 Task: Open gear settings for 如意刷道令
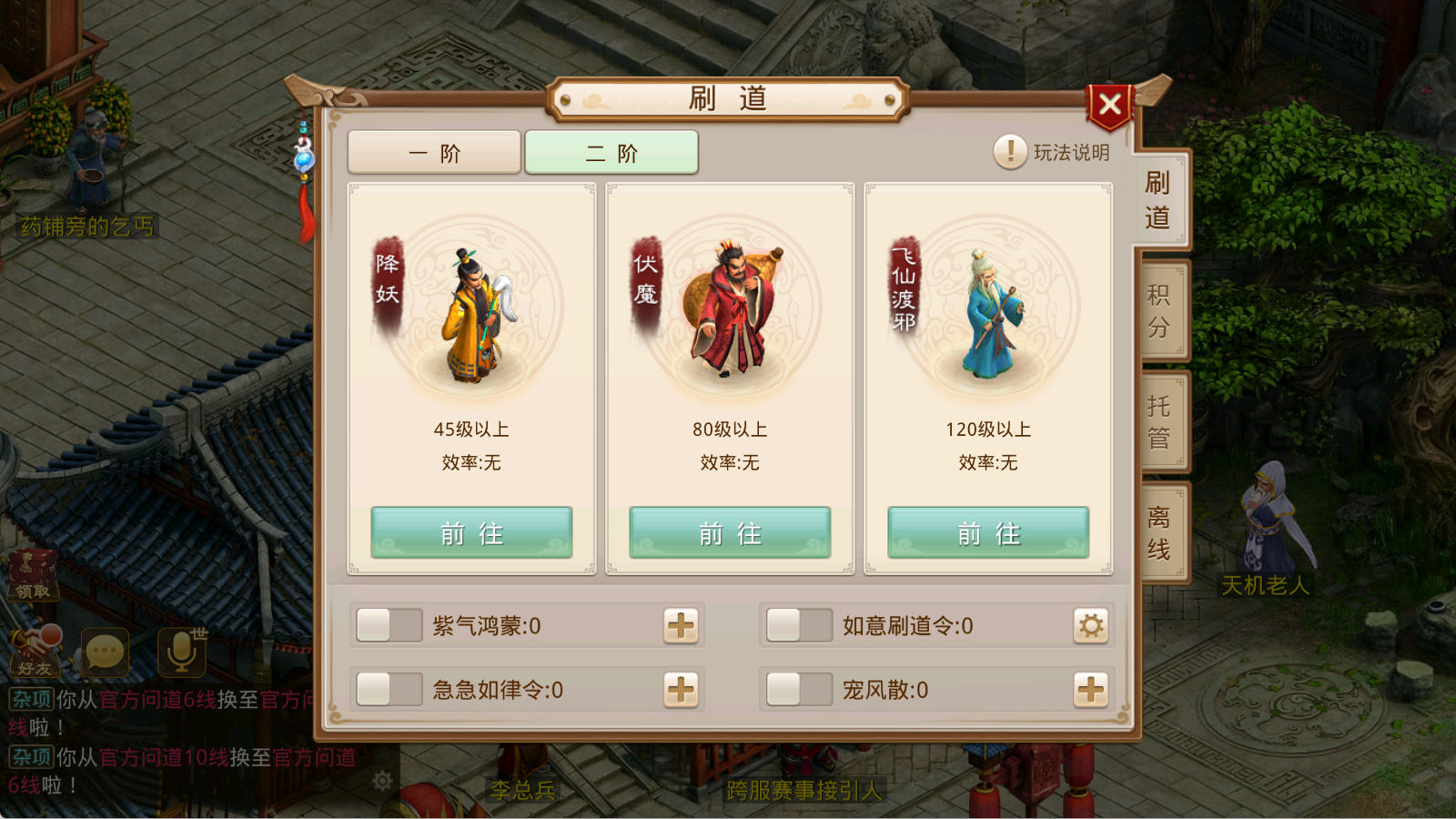point(1091,626)
